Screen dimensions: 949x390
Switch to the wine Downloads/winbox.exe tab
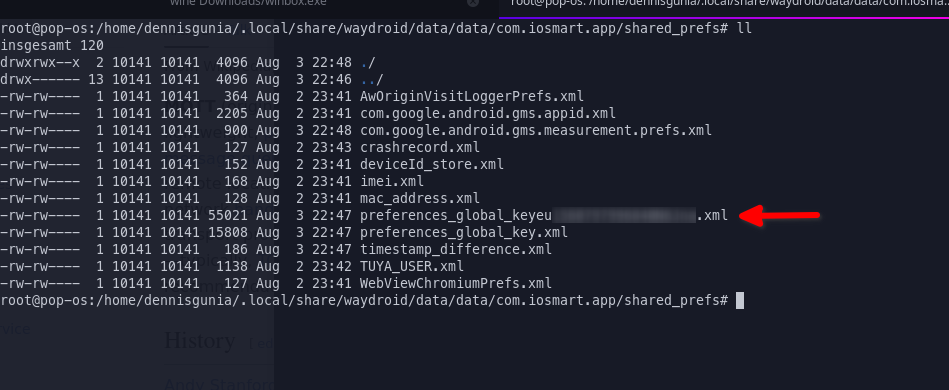[x=248, y=3]
